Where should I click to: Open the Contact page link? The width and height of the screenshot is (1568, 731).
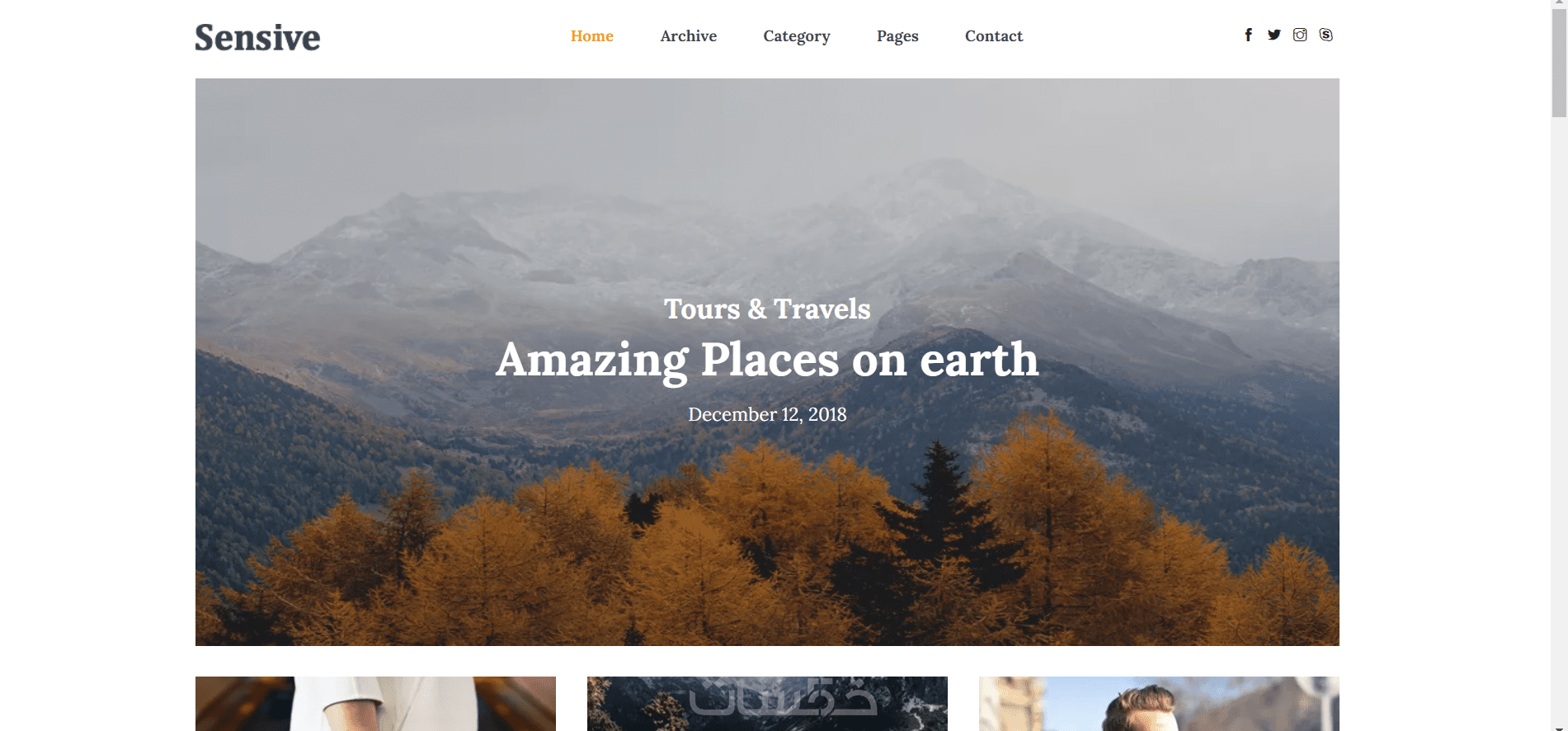[x=994, y=36]
